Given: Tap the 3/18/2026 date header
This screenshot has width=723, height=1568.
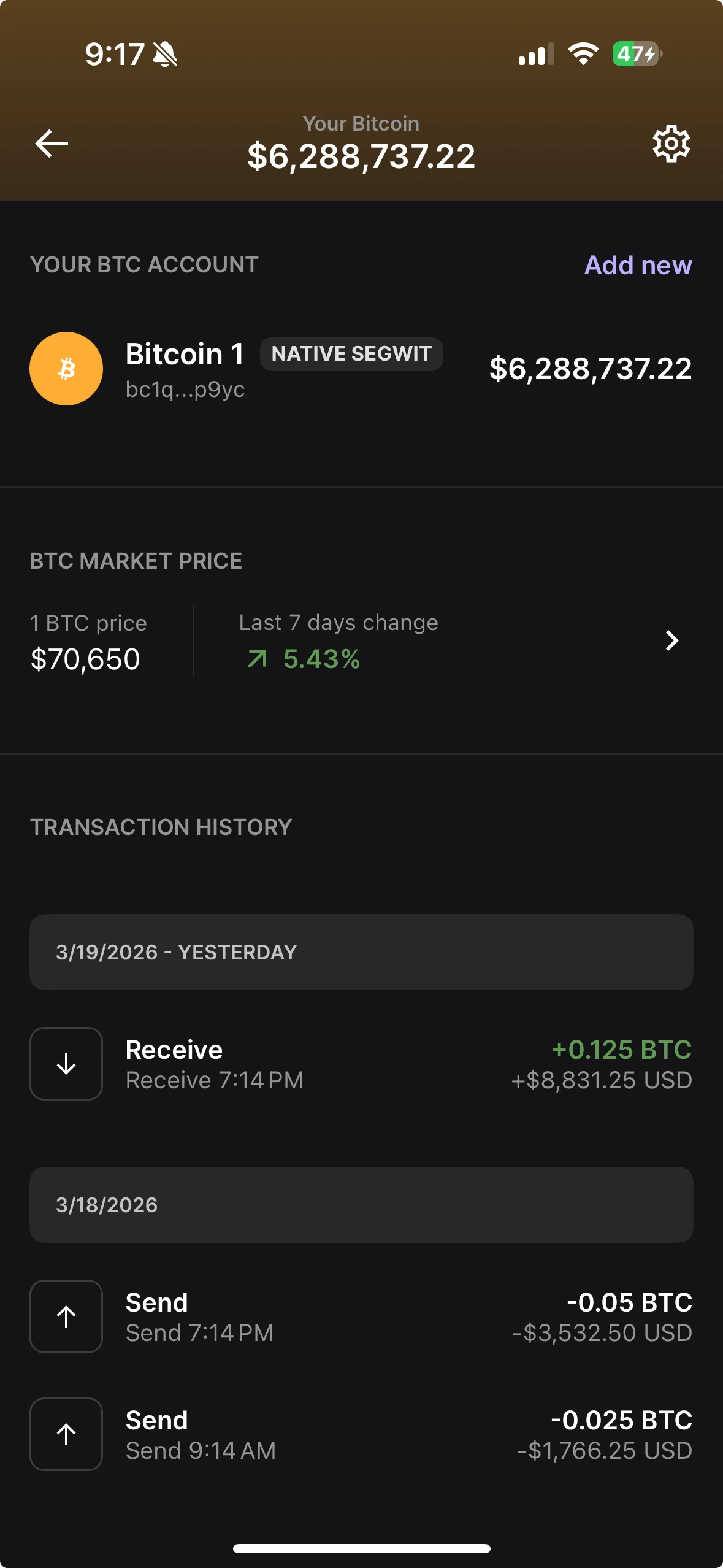Looking at the screenshot, I should (361, 1205).
